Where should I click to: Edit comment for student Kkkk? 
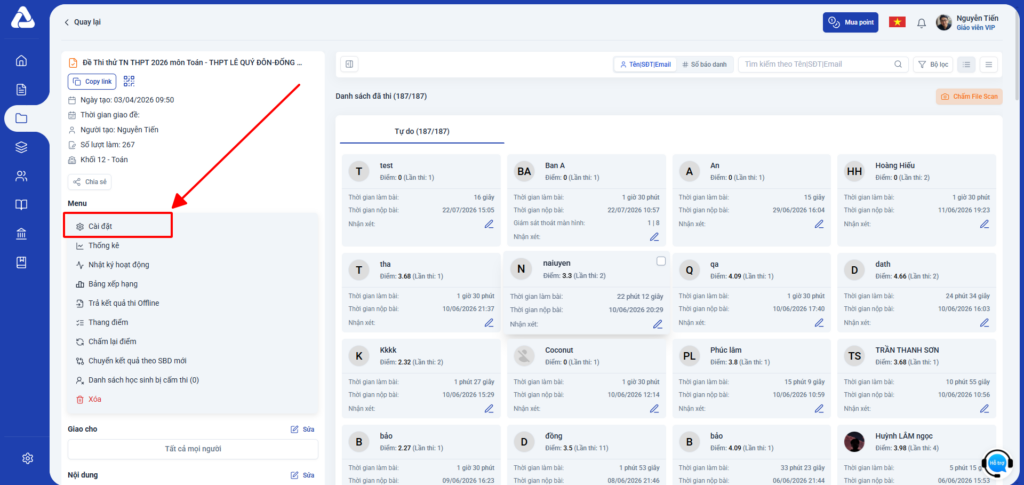click(x=489, y=409)
